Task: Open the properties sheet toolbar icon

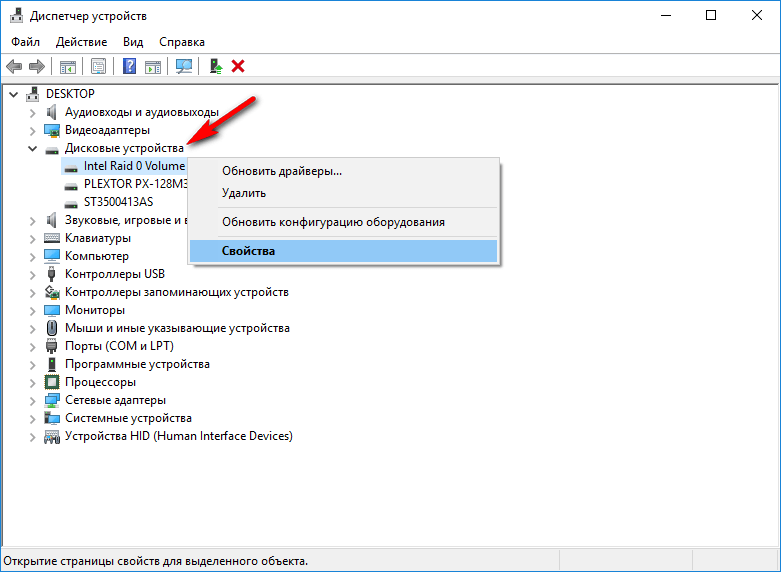Action: pyautogui.click(x=98, y=66)
